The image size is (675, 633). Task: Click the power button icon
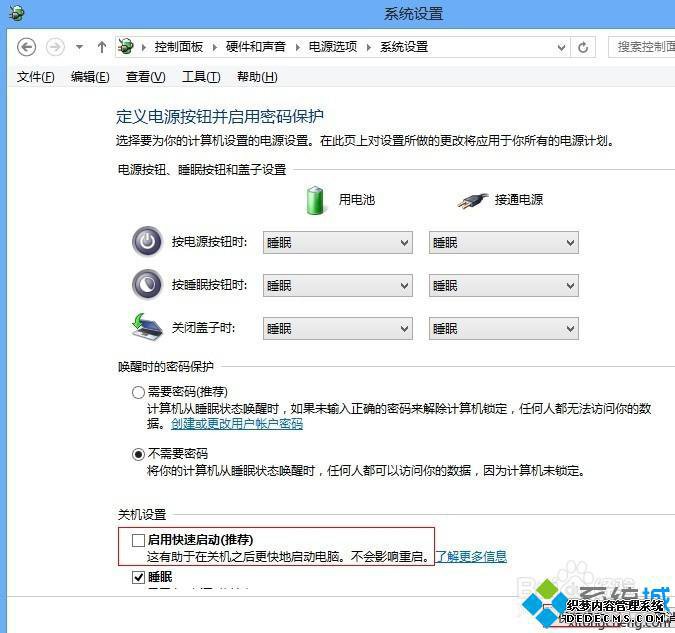click(x=147, y=241)
